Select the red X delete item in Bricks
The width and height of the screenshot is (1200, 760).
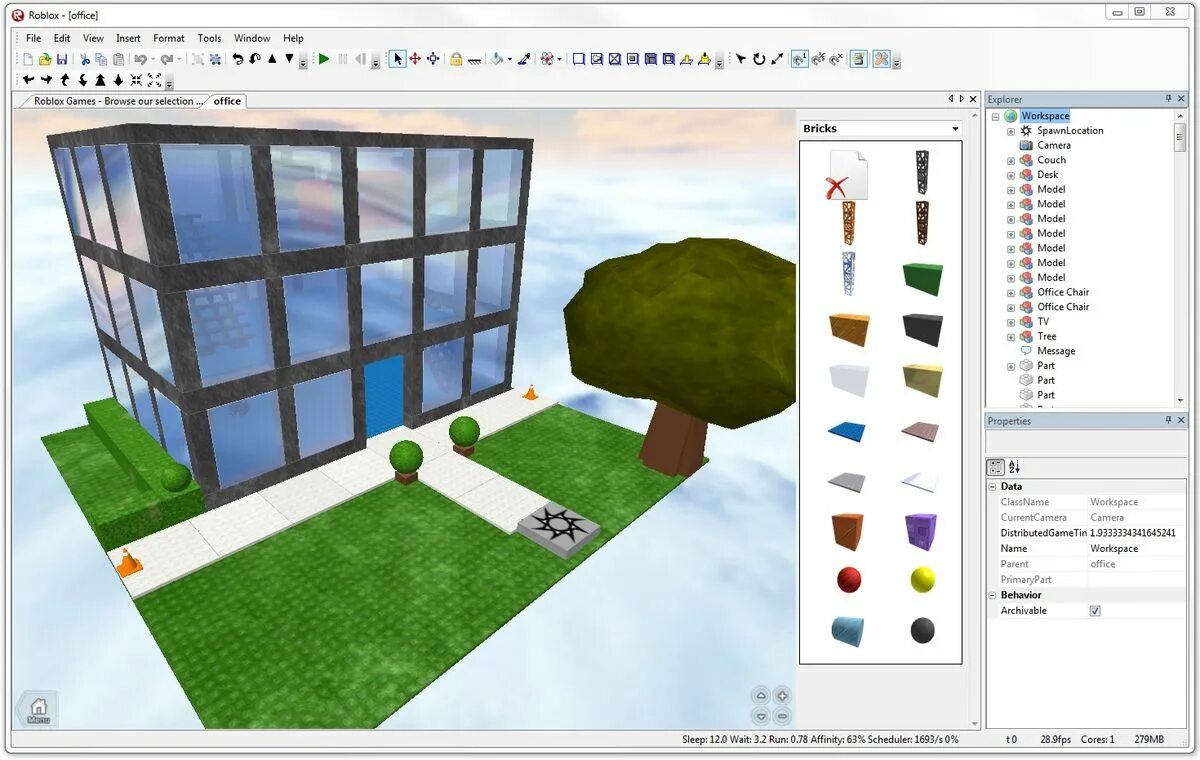pyautogui.click(x=846, y=175)
